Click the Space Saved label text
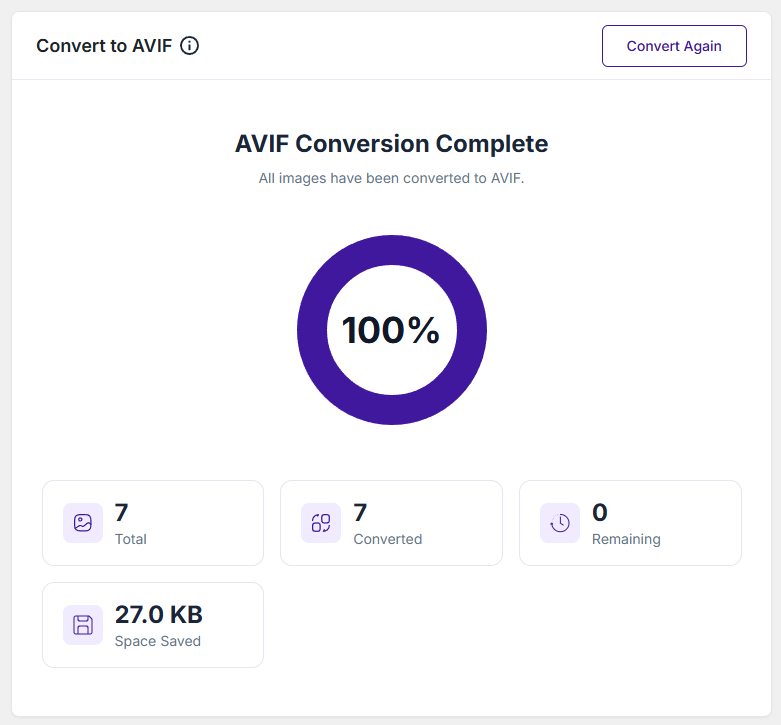 tap(157, 641)
